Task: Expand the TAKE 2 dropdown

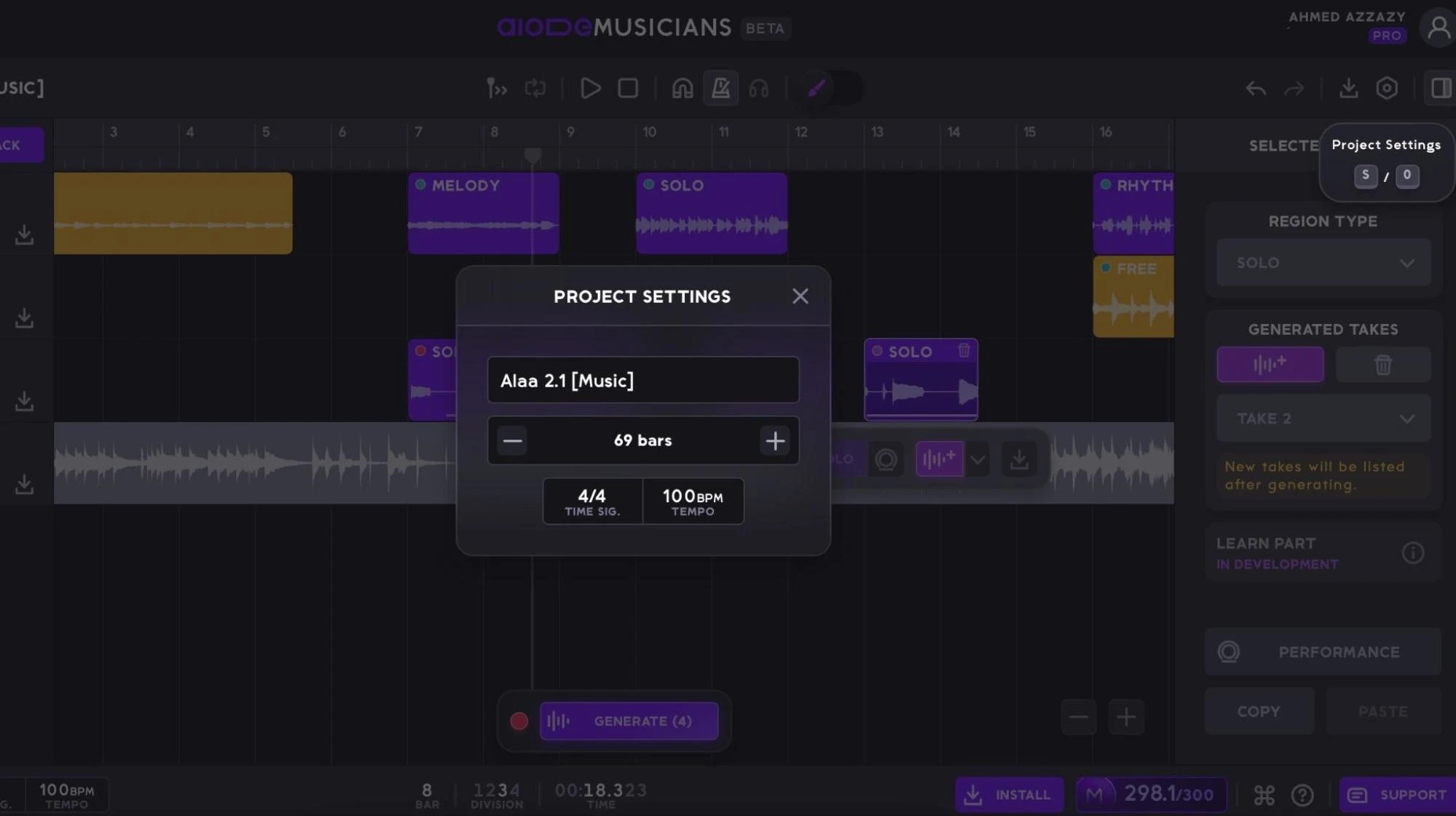Action: coord(1323,419)
